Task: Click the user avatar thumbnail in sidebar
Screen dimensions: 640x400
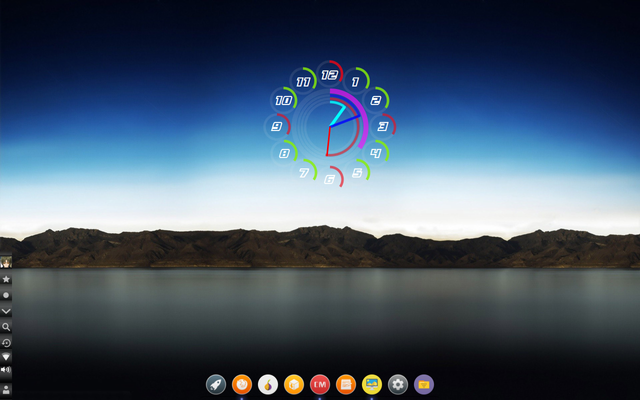Action: [x=6, y=262]
